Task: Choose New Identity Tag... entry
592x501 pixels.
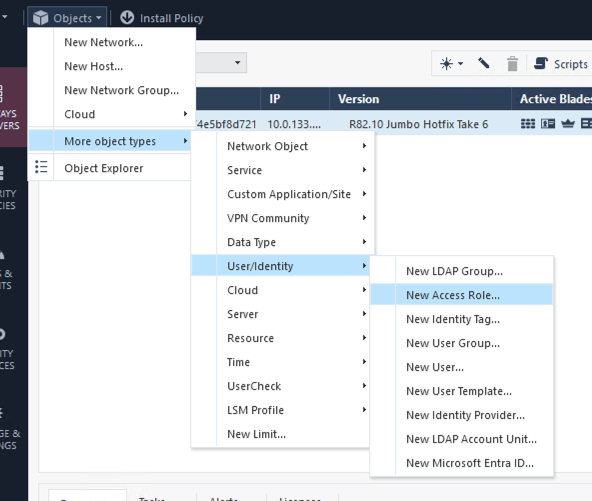Action: click(x=461, y=319)
